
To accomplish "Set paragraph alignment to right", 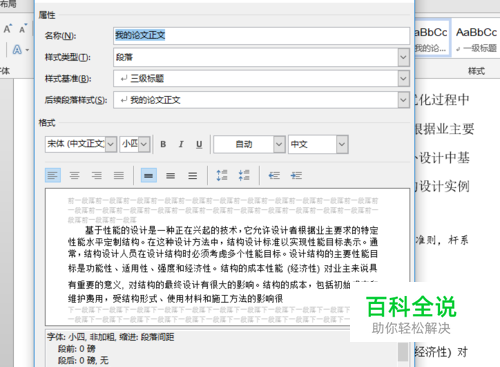I will [x=97, y=175].
